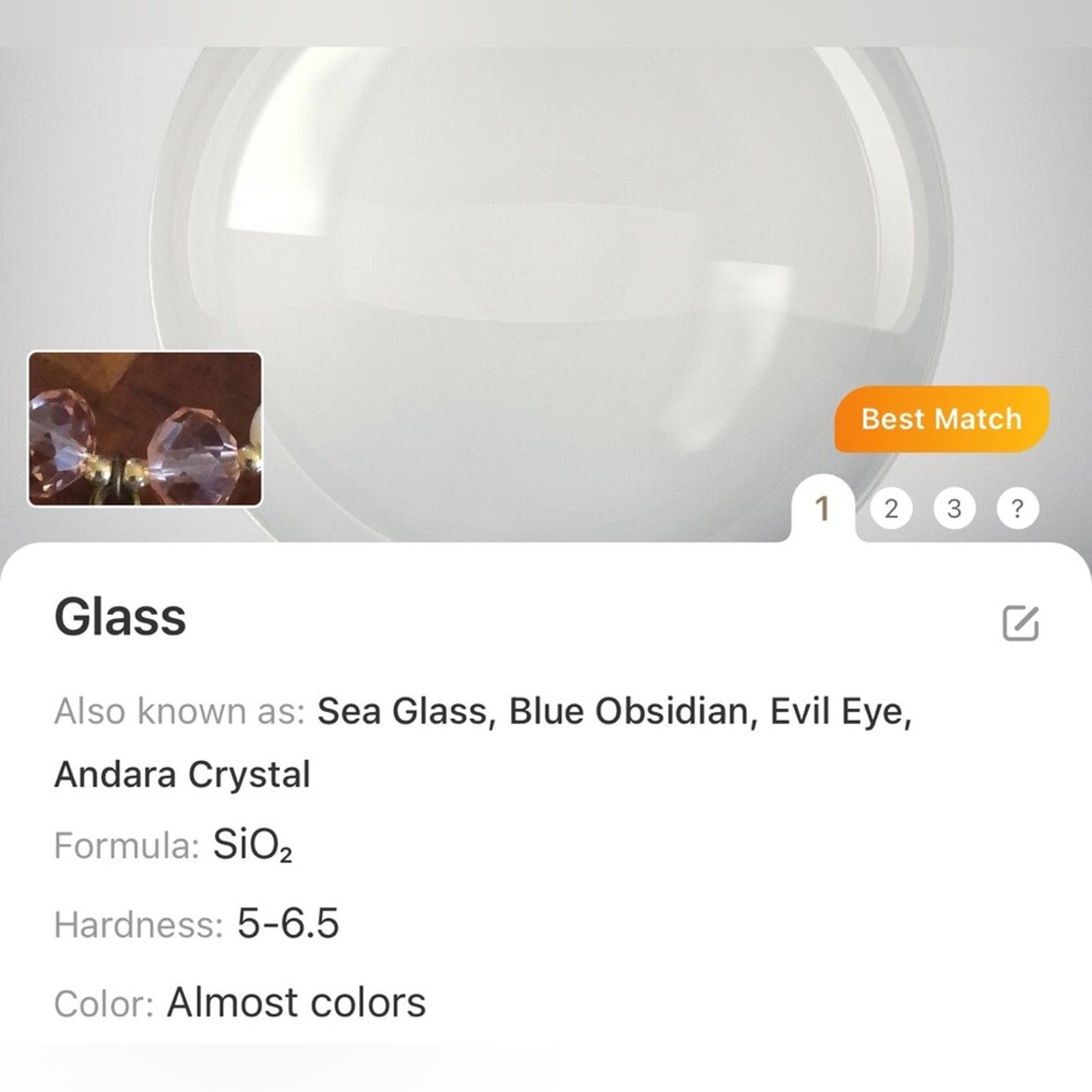This screenshot has height=1092, width=1092.
Task: Tap the 5-6.5 hardness value
Action: (x=288, y=924)
